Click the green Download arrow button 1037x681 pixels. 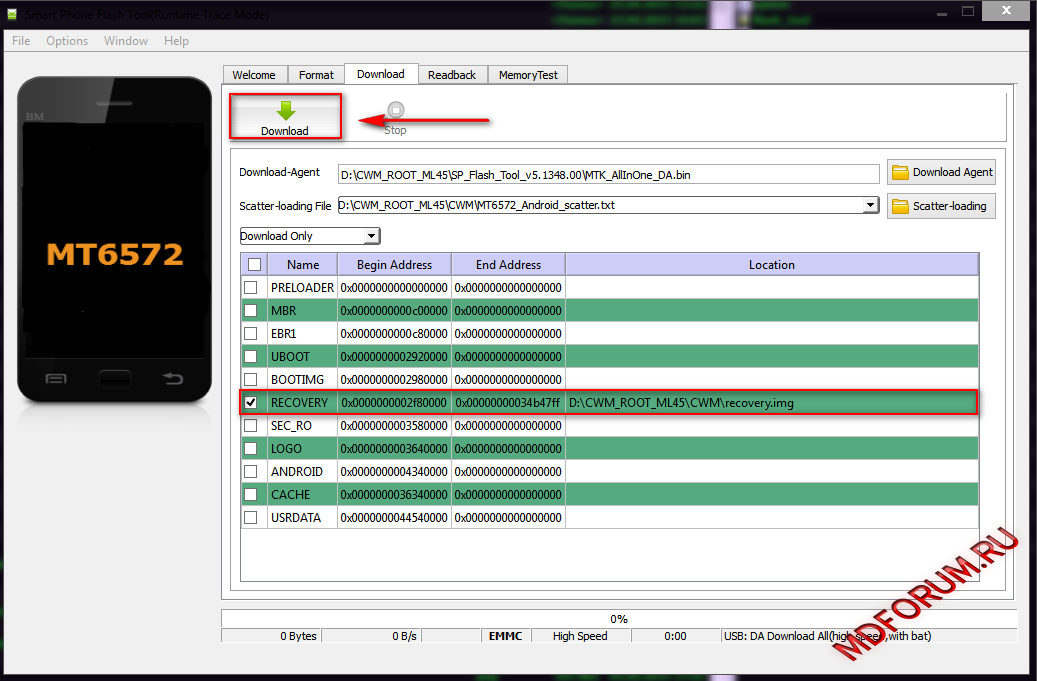[x=285, y=117]
